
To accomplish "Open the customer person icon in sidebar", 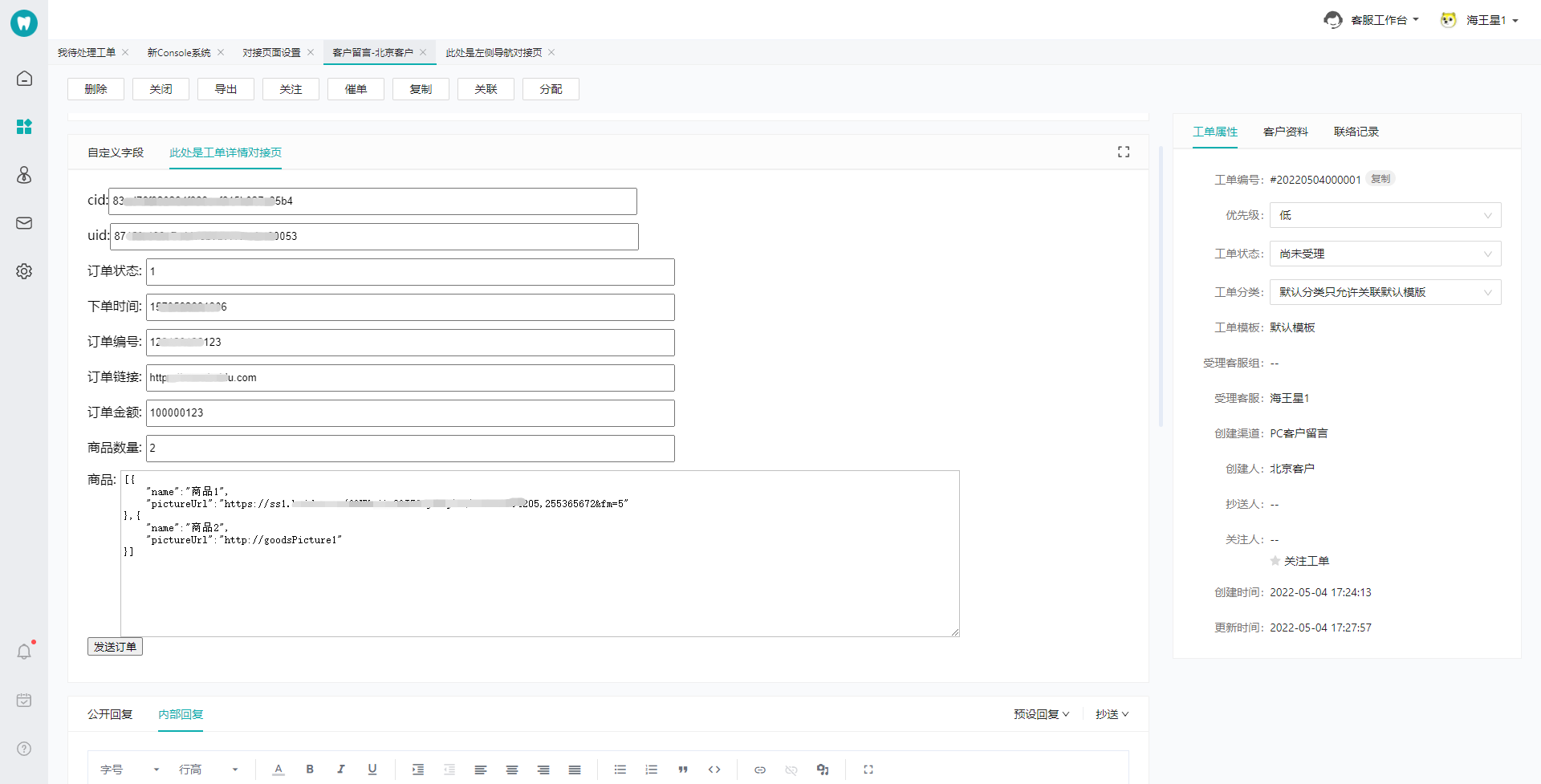I will coord(24,175).
